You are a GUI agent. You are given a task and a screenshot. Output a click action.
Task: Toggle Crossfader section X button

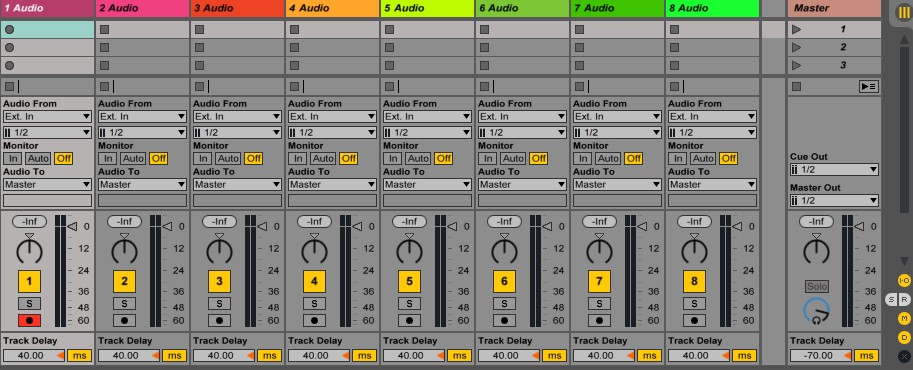pyautogui.click(x=904, y=356)
